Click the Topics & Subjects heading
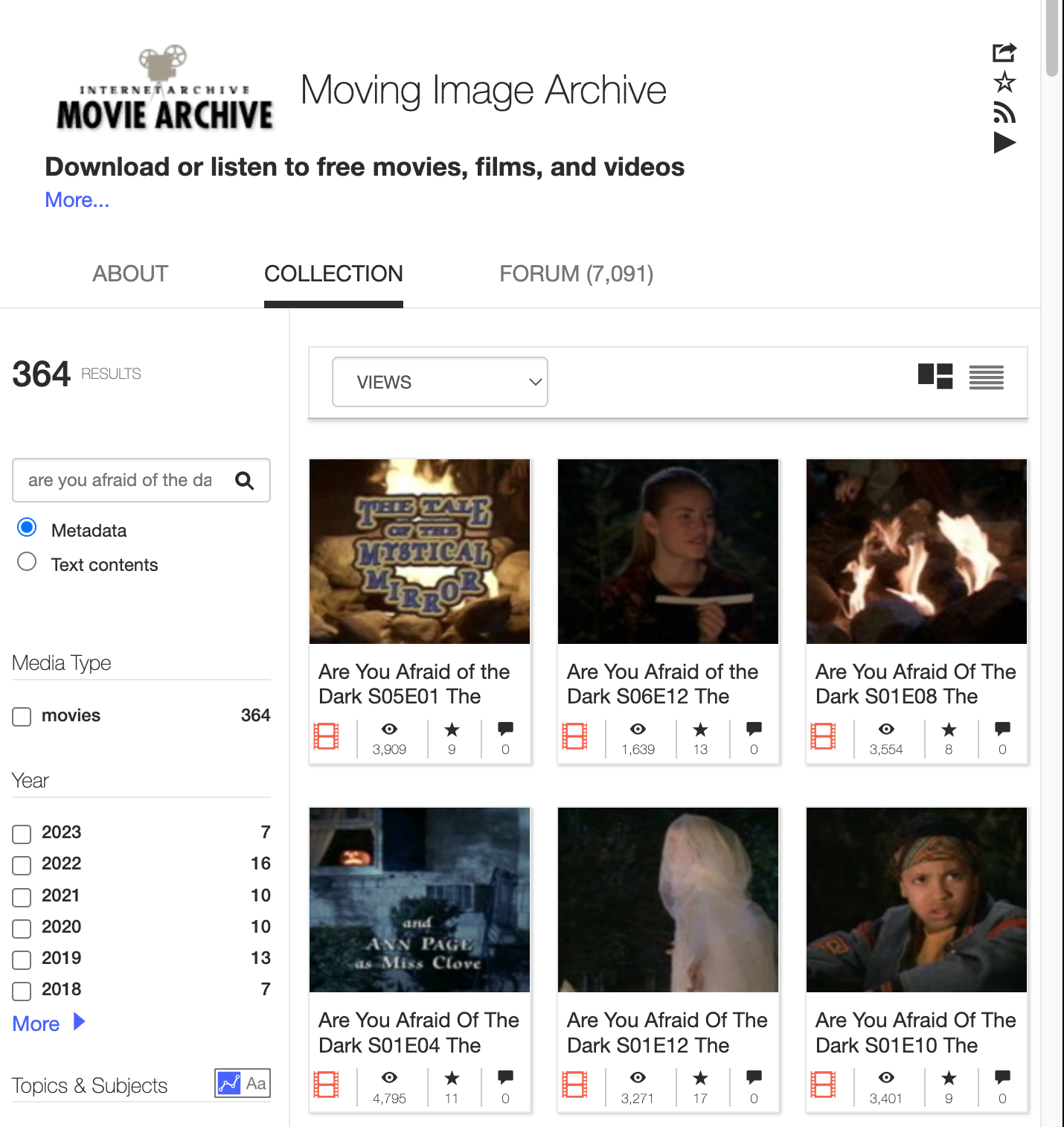Screen dimensions: 1064x1127 [90, 1085]
